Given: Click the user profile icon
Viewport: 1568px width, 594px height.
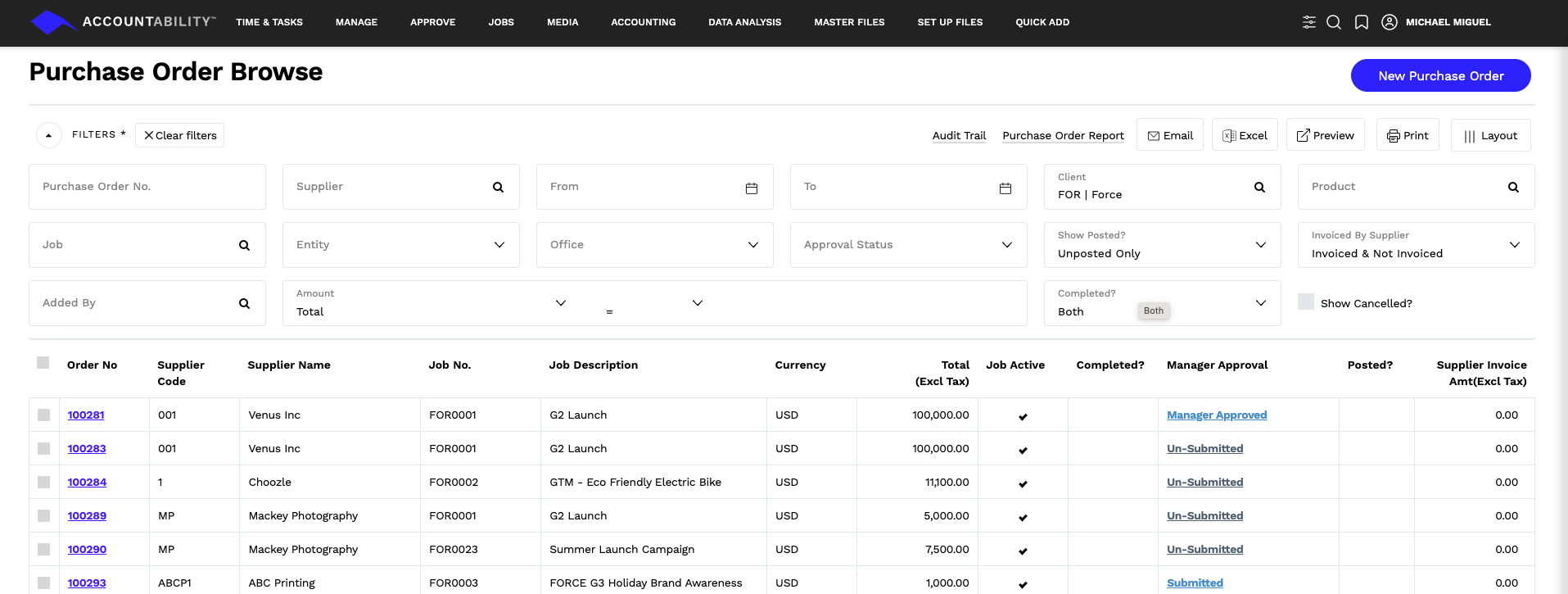Looking at the screenshot, I should pos(1389,22).
